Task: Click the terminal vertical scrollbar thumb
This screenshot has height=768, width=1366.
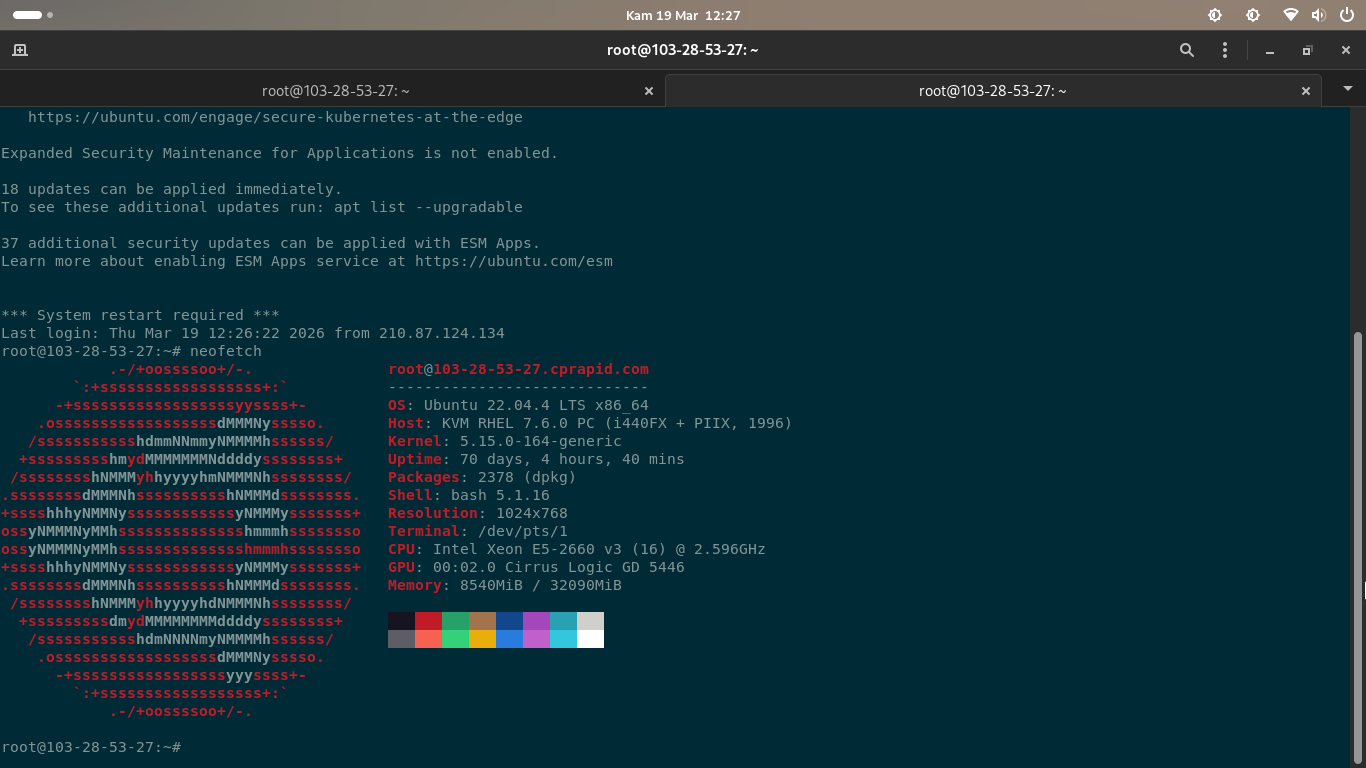Action: pos(1357,547)
